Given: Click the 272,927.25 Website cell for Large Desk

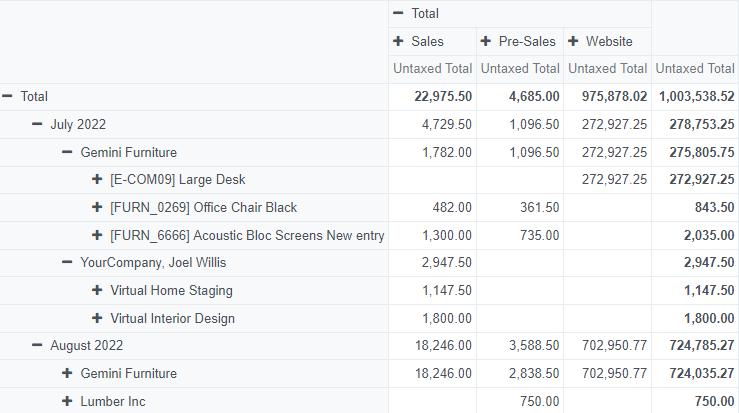Looking at the screenshot, I should [x=607, y=180].
